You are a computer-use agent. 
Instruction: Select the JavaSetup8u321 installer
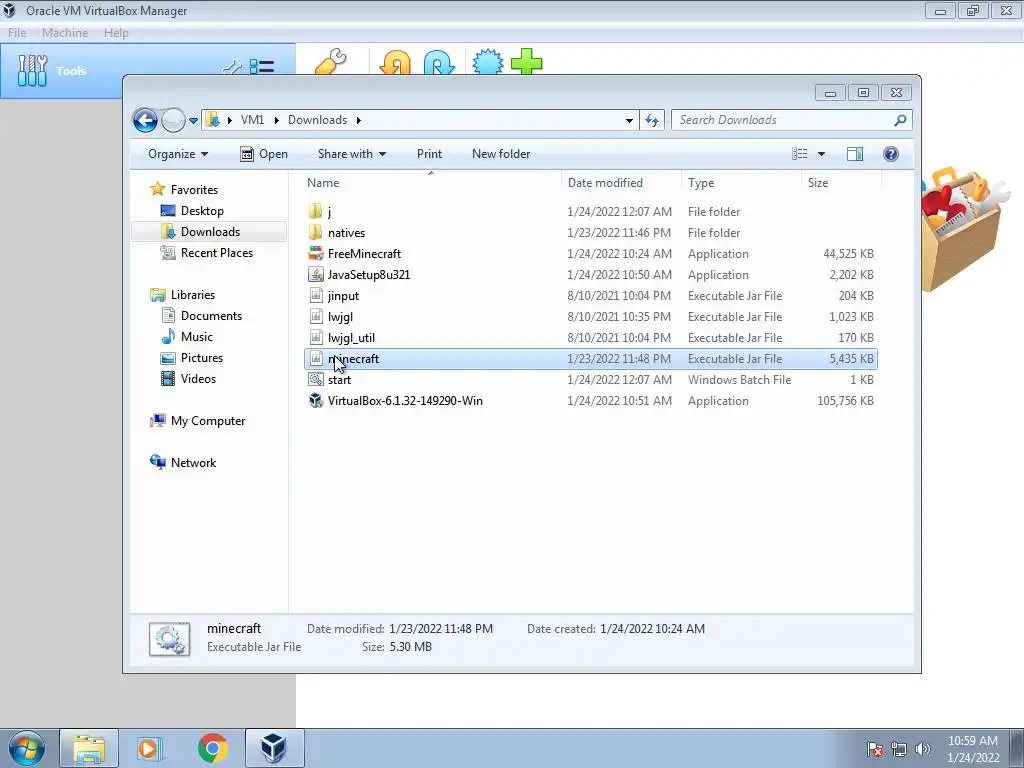590,275
